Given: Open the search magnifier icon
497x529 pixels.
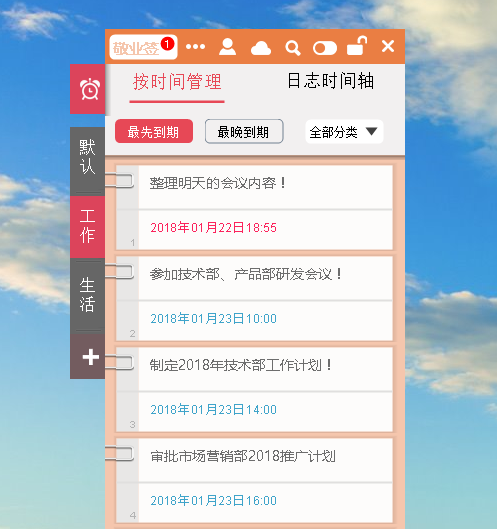Looking at the screenshot, I should (293, 48).
